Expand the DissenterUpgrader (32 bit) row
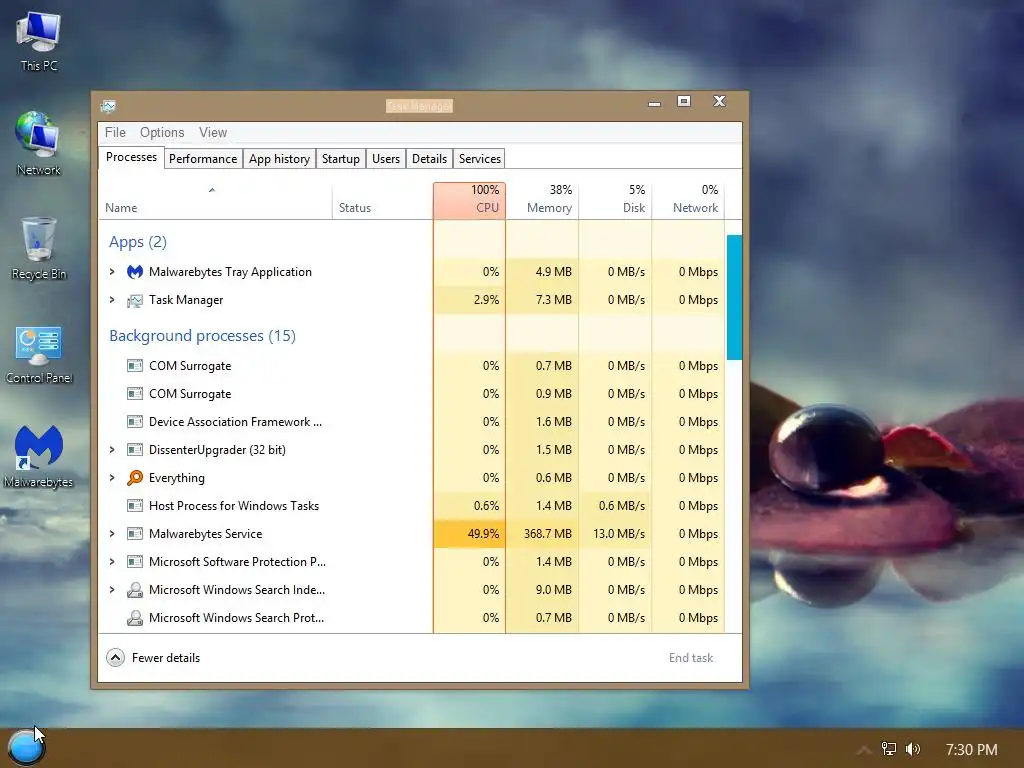 click(112, 449)
